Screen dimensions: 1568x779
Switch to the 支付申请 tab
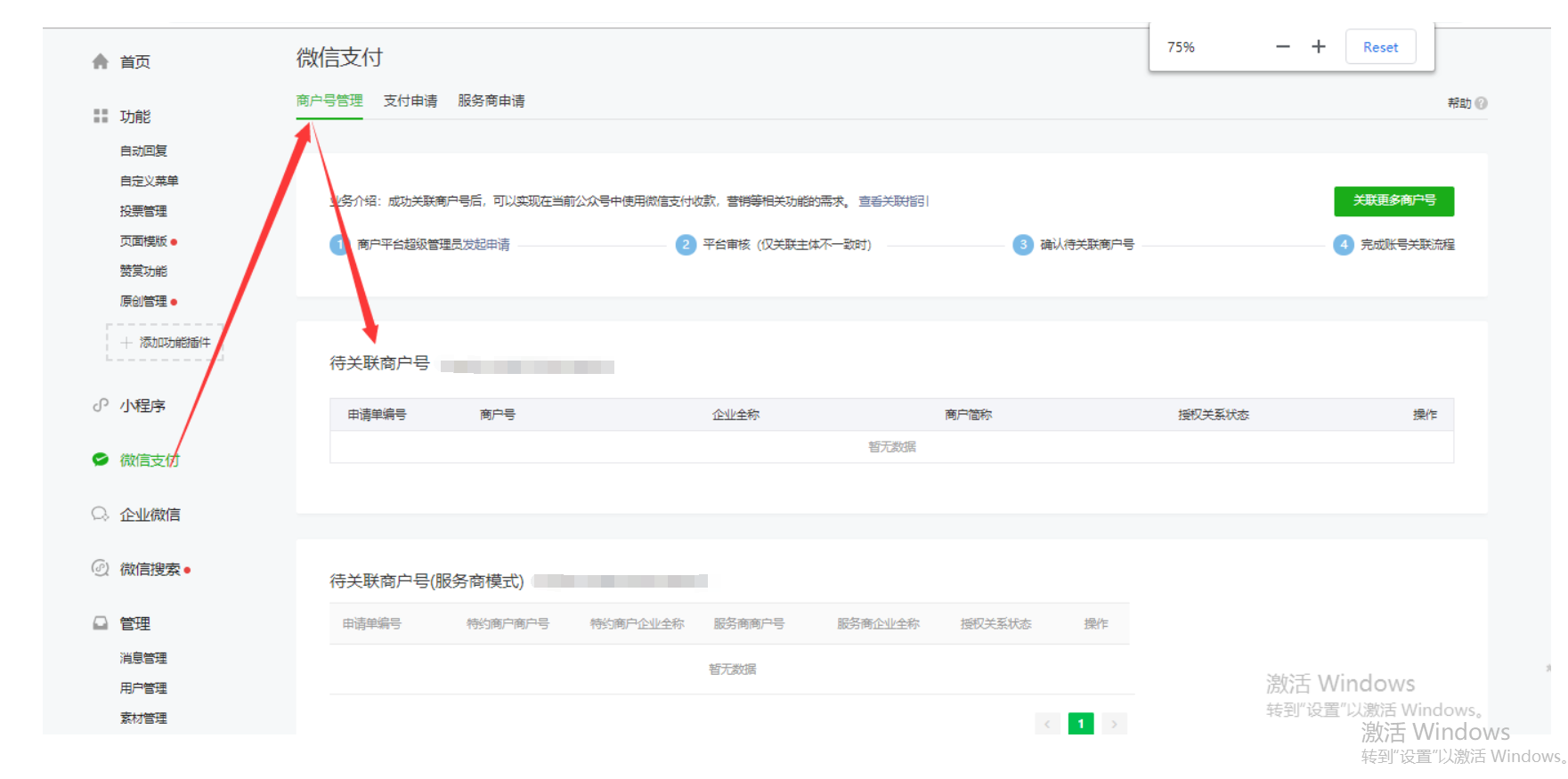tap(410, 101)
